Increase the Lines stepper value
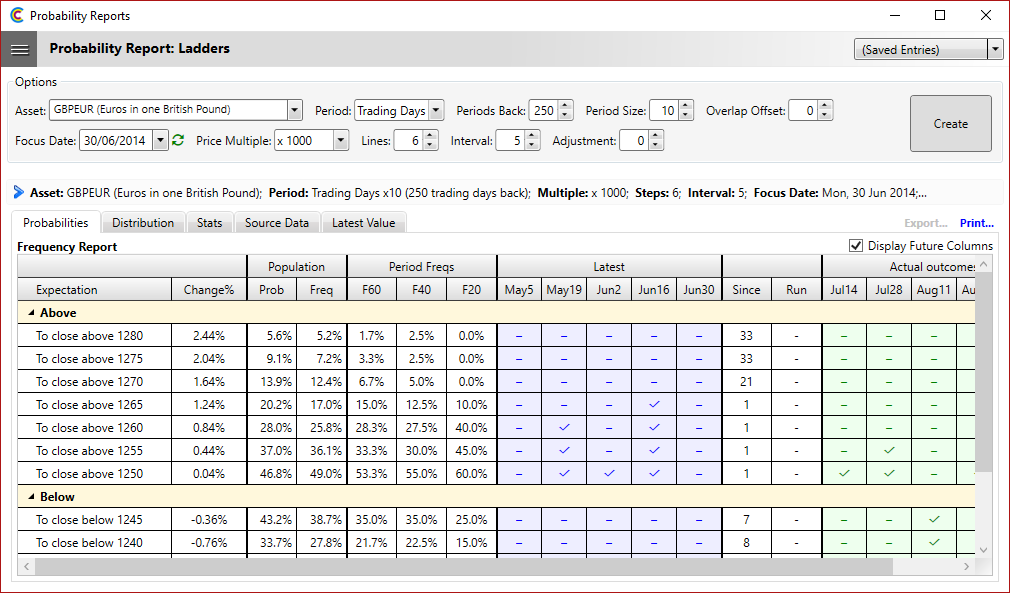1010x593 pixels. click(430, 136)
